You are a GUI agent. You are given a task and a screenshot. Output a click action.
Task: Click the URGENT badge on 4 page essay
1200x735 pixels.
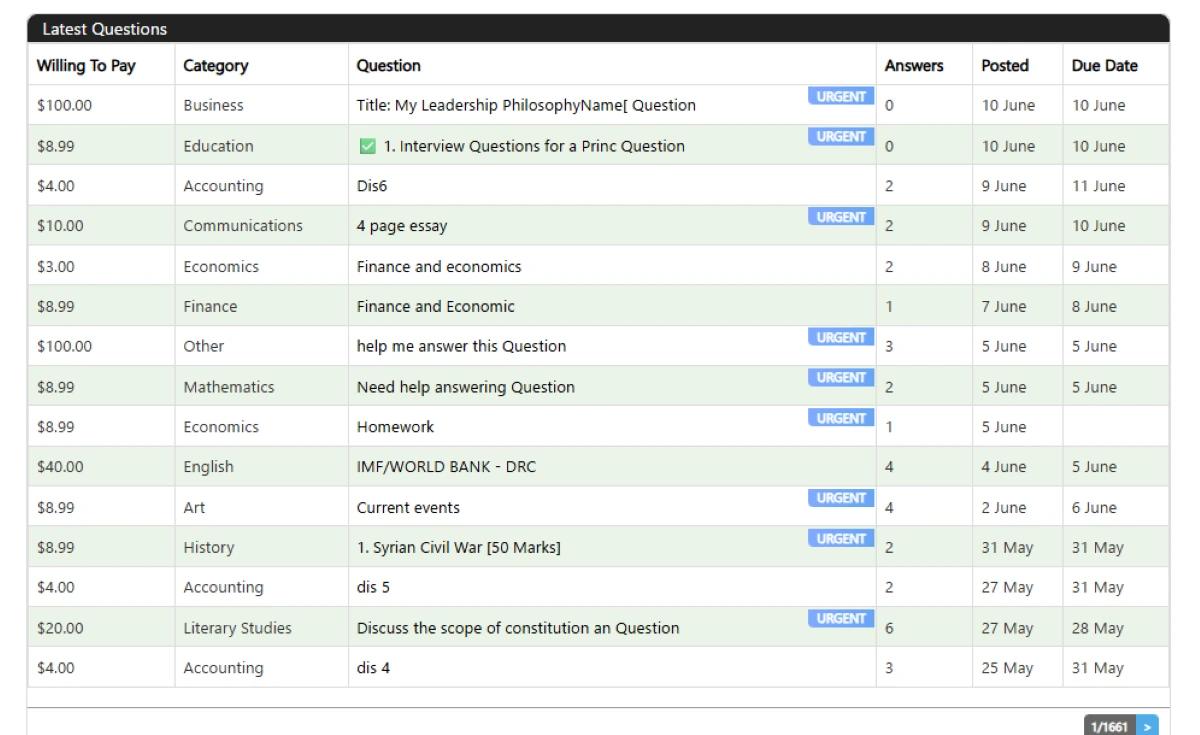coord(841,217)
